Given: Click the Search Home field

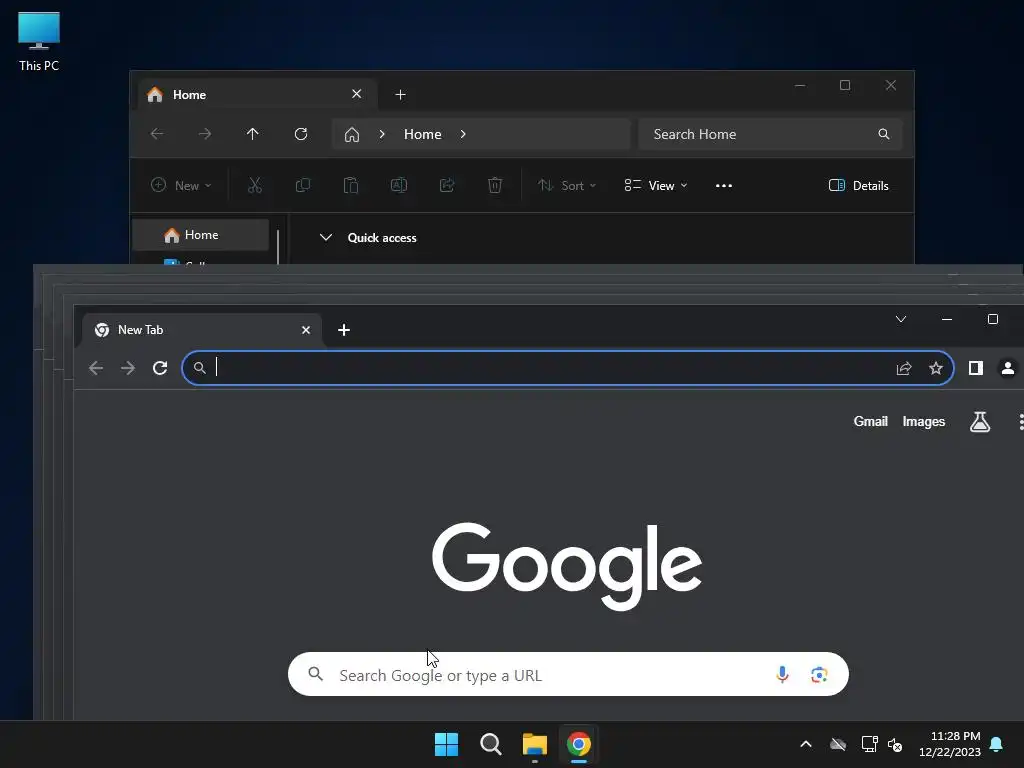Looking at the screenshot, I should 770,134.
